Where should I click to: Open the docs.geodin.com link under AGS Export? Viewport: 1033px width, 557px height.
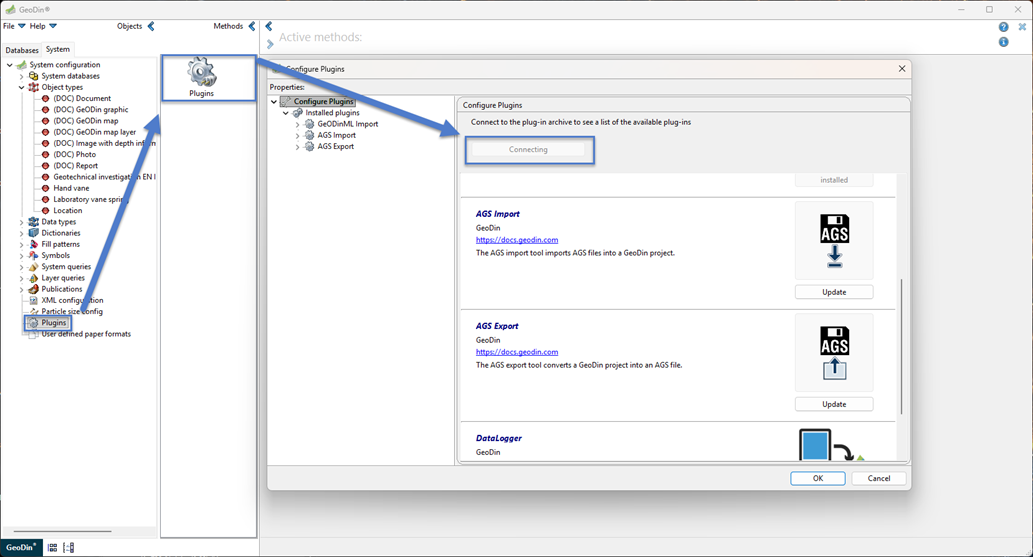(516, 352)
